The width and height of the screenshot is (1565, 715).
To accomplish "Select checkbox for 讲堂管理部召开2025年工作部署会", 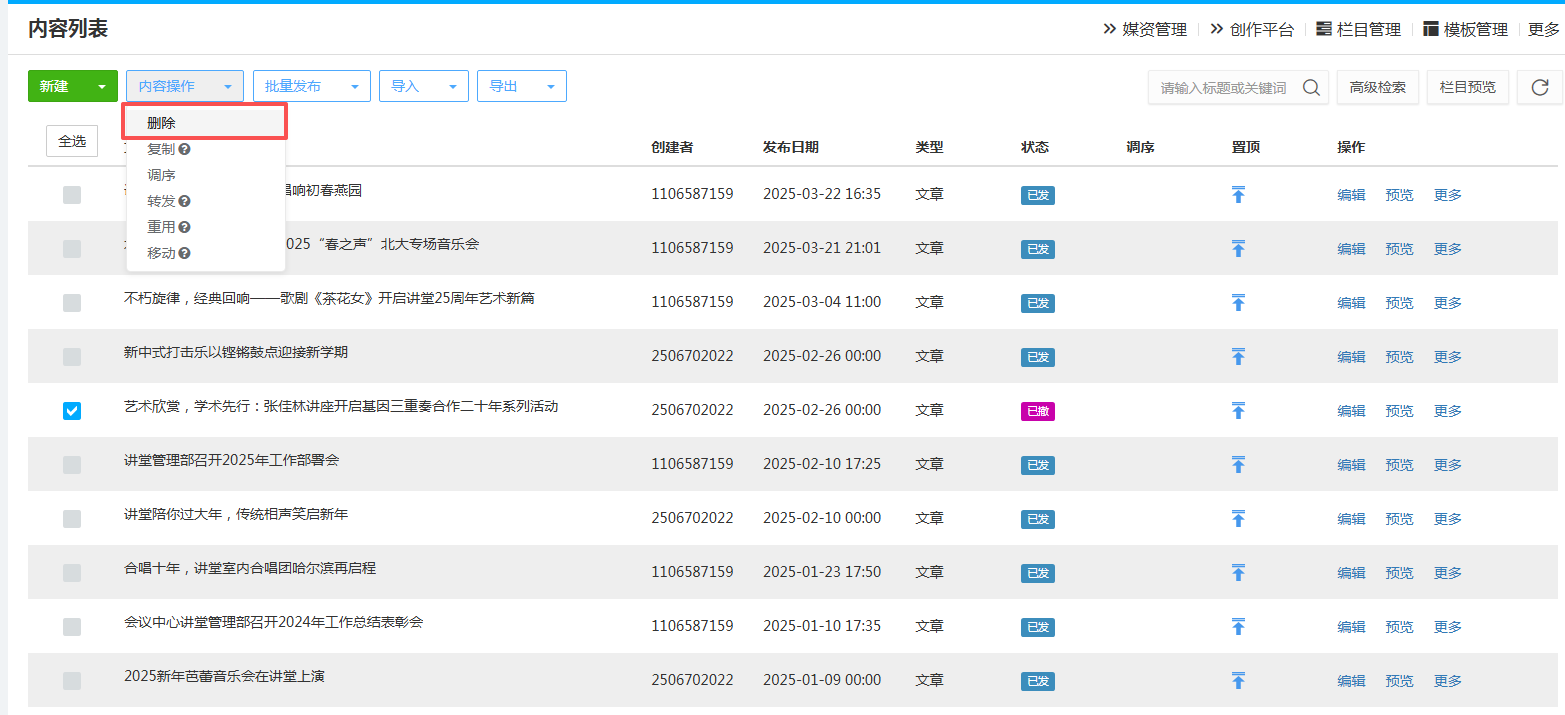I will pyautogui.click(x=72, y=465).
